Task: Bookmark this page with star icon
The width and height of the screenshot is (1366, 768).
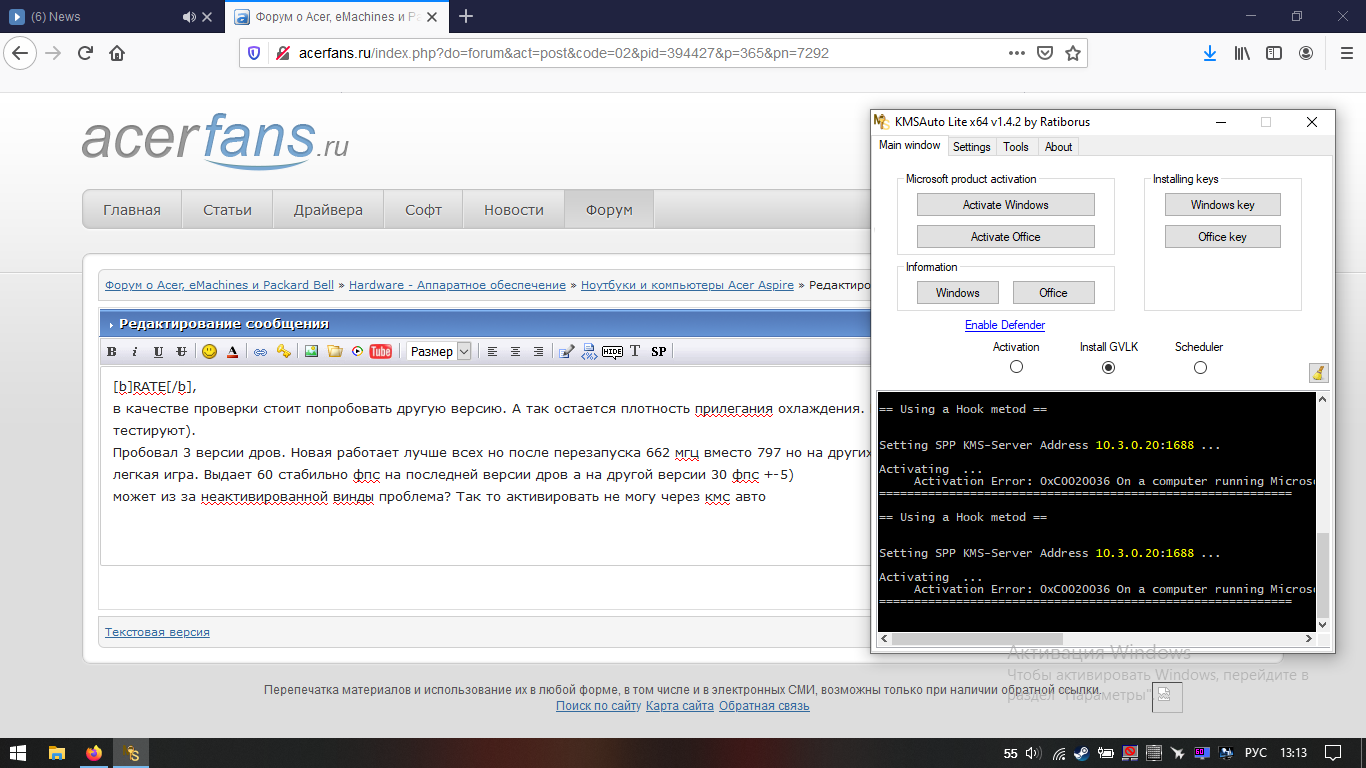Action: point(1072,53)
